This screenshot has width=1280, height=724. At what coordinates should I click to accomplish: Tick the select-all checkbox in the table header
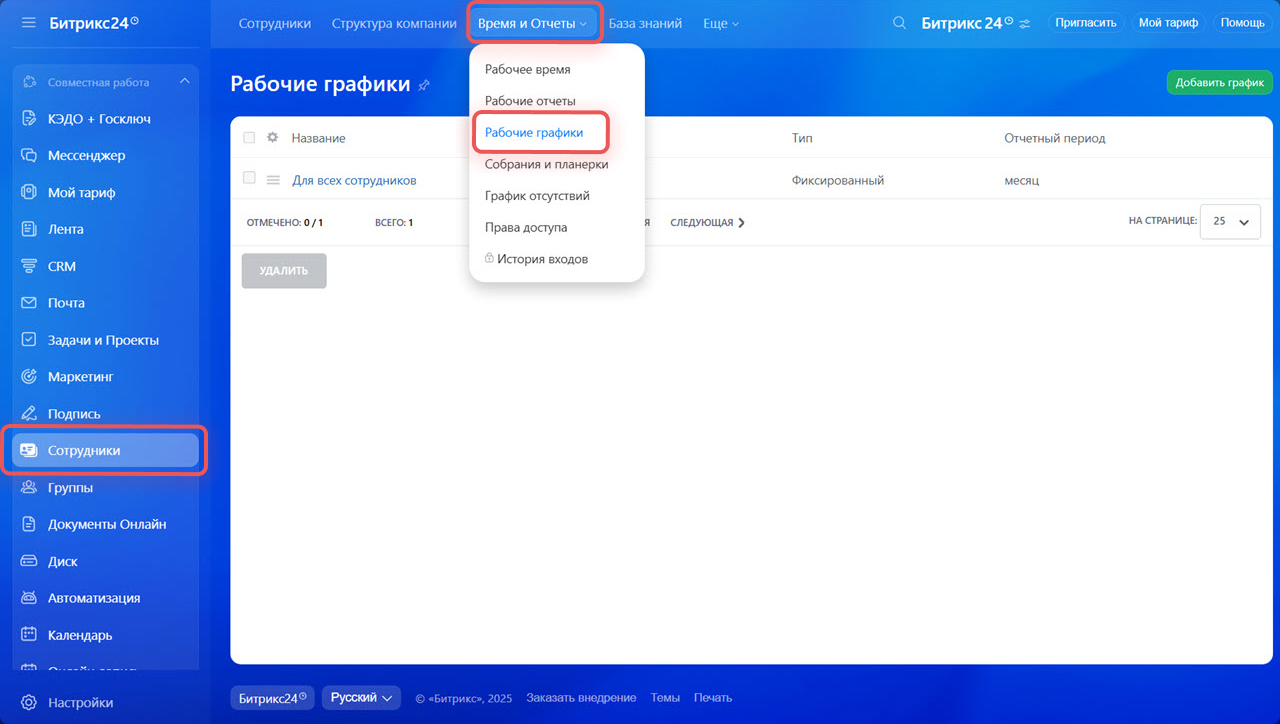pos(249,138)
